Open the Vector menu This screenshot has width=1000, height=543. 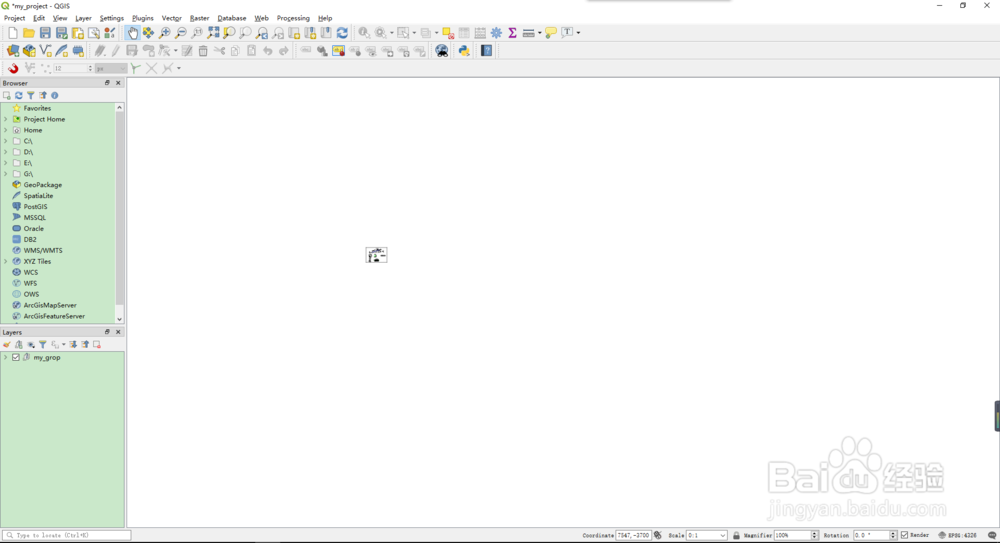point(172,18)
